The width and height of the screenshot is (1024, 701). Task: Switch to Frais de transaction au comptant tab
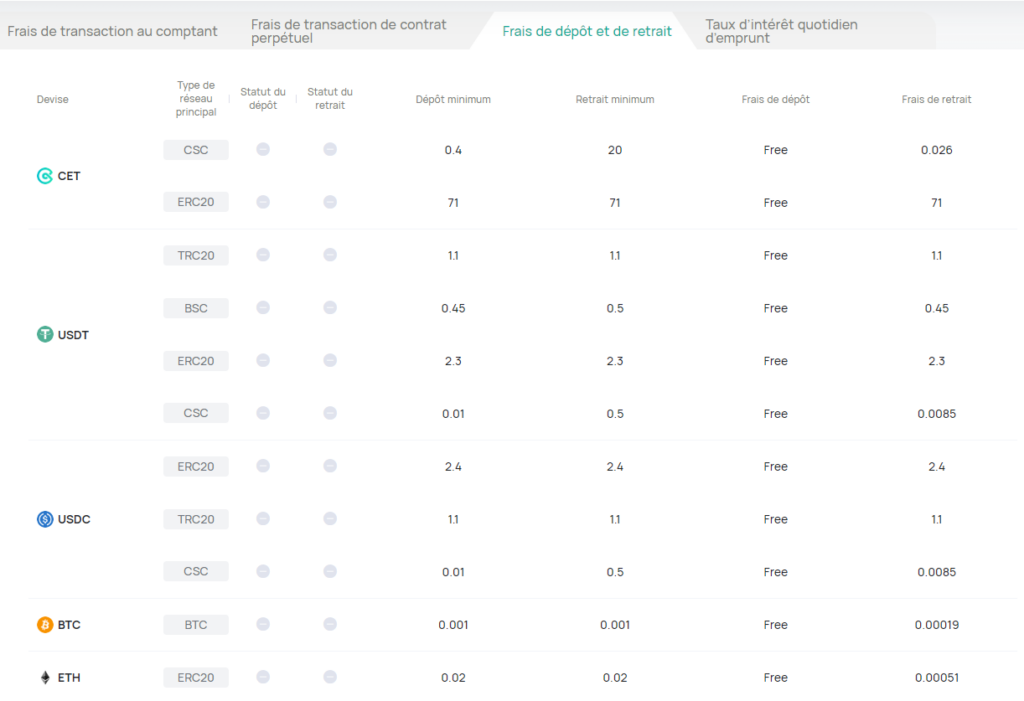[113, 31]
